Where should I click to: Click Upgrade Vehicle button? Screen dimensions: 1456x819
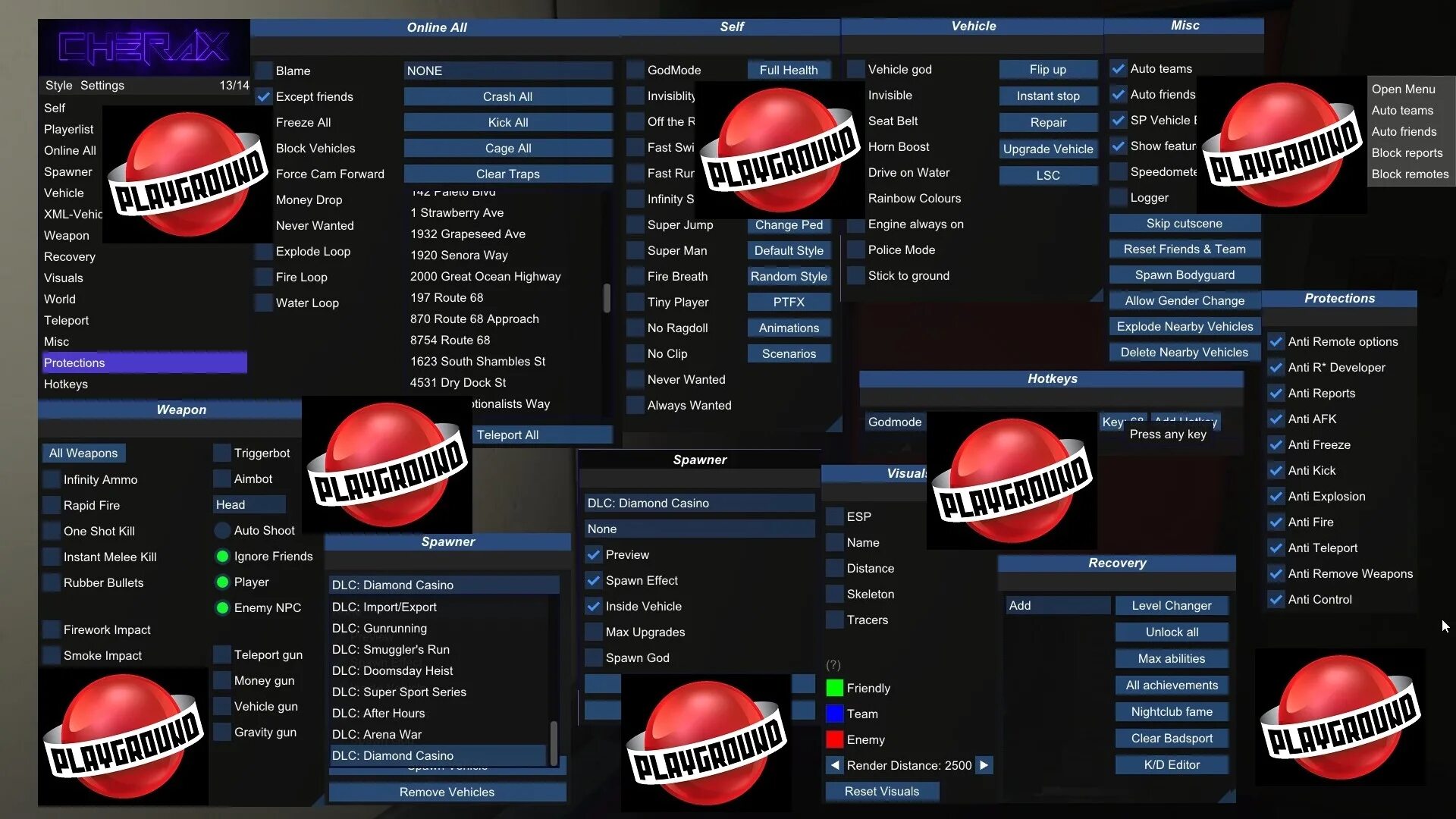[x=1048, y=149]
